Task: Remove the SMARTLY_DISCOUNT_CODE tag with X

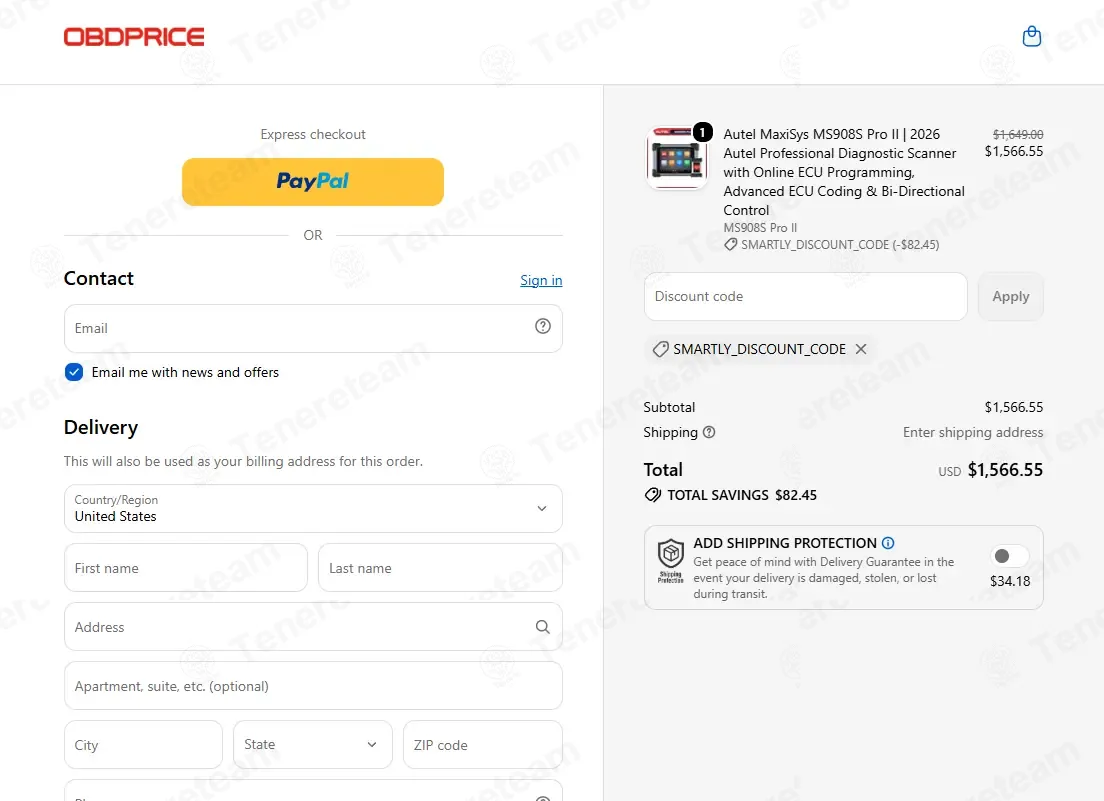Action: 860,349
